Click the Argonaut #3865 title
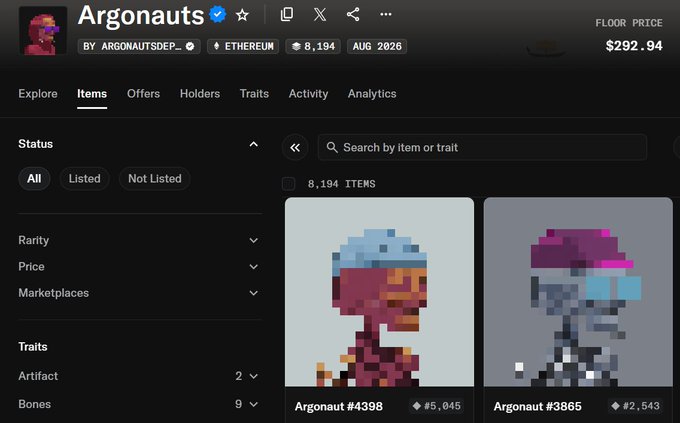680x423 pixels. pos(537,407)
